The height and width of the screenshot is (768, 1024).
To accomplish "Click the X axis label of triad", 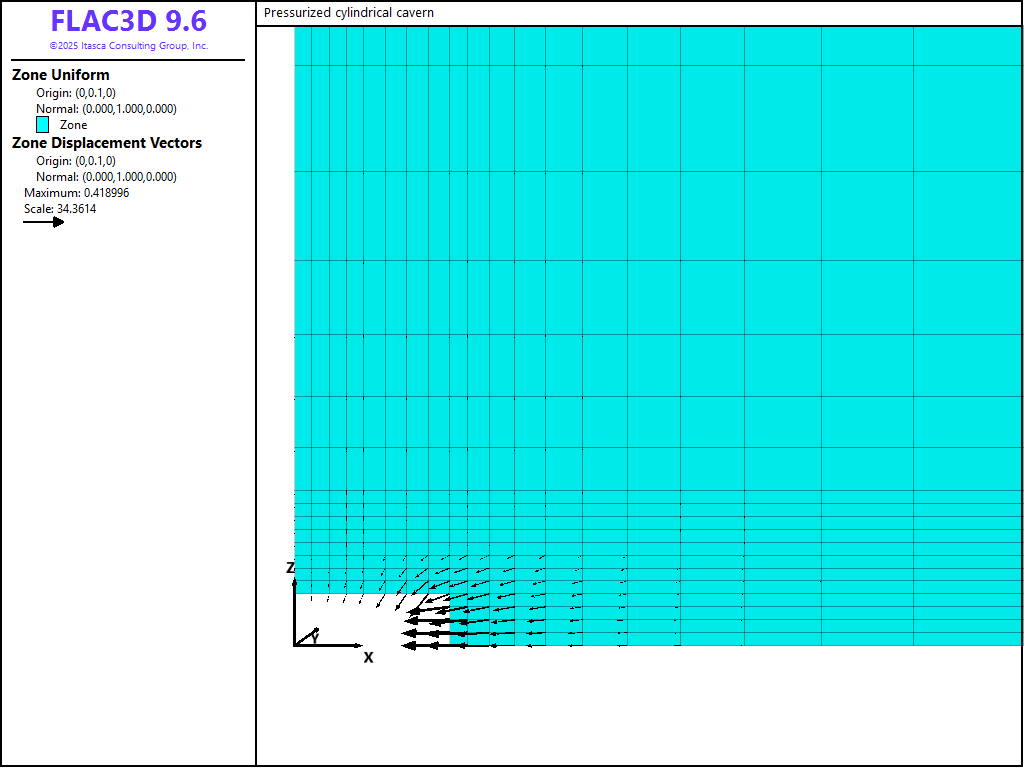I will tap(368, 658).
